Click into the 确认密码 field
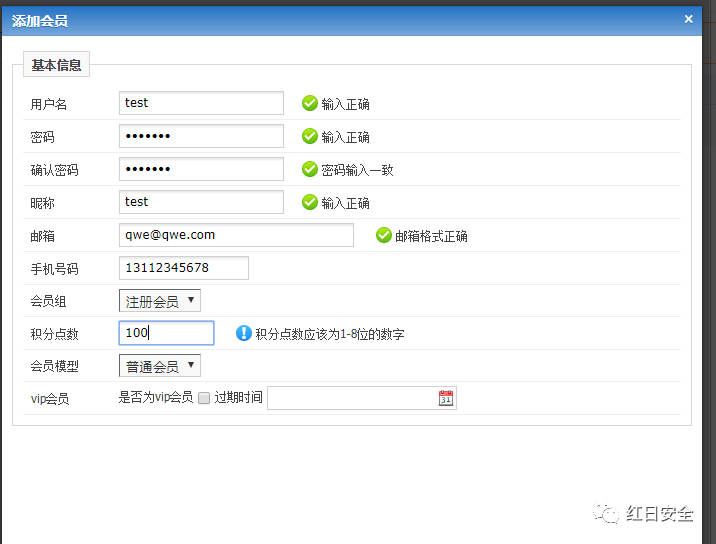The height and width of the screenshot is (544, 716). point(201,169)
